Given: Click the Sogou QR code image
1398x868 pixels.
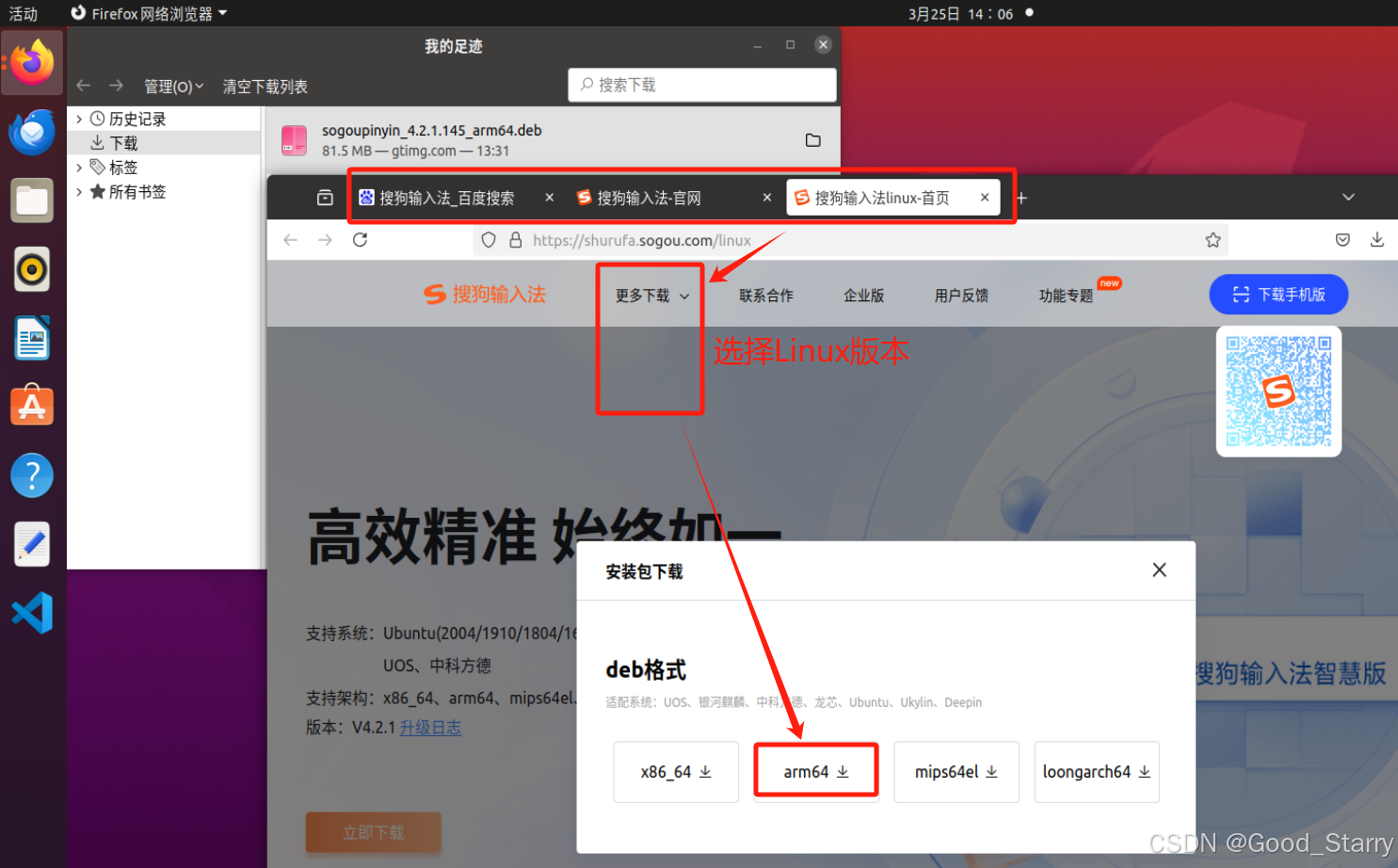Looking at the screenshot, I should [1278, 392].
